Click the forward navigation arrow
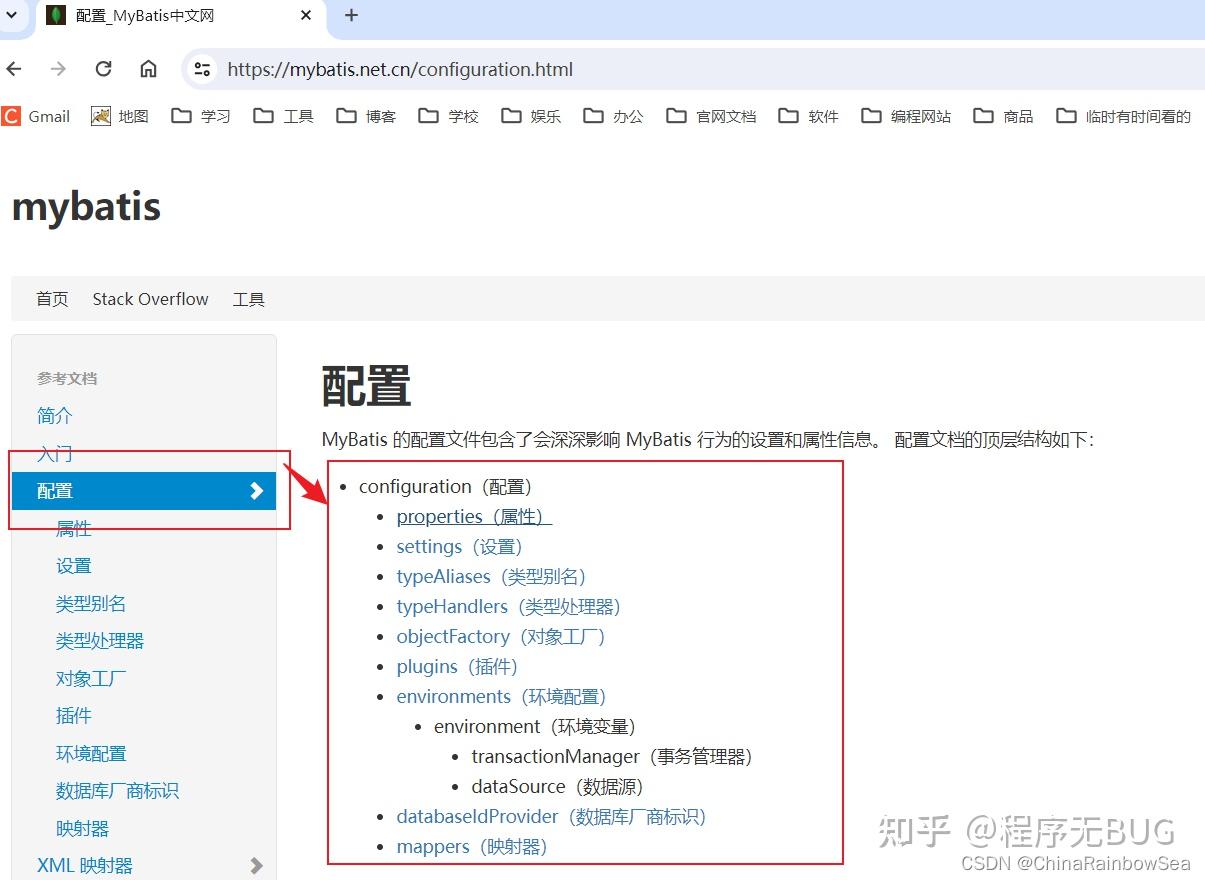This screenshot has height=880, width=1205. click(x=57, y=69)
